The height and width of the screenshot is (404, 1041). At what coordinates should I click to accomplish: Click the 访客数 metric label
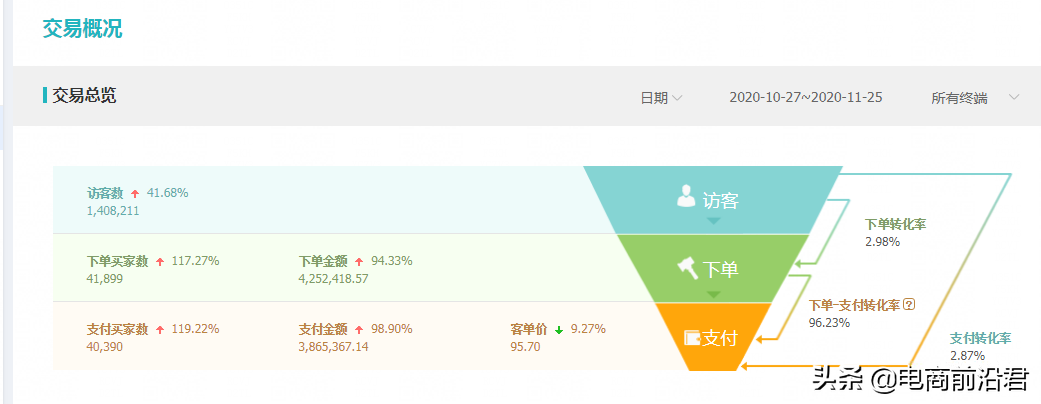(105, 193)
